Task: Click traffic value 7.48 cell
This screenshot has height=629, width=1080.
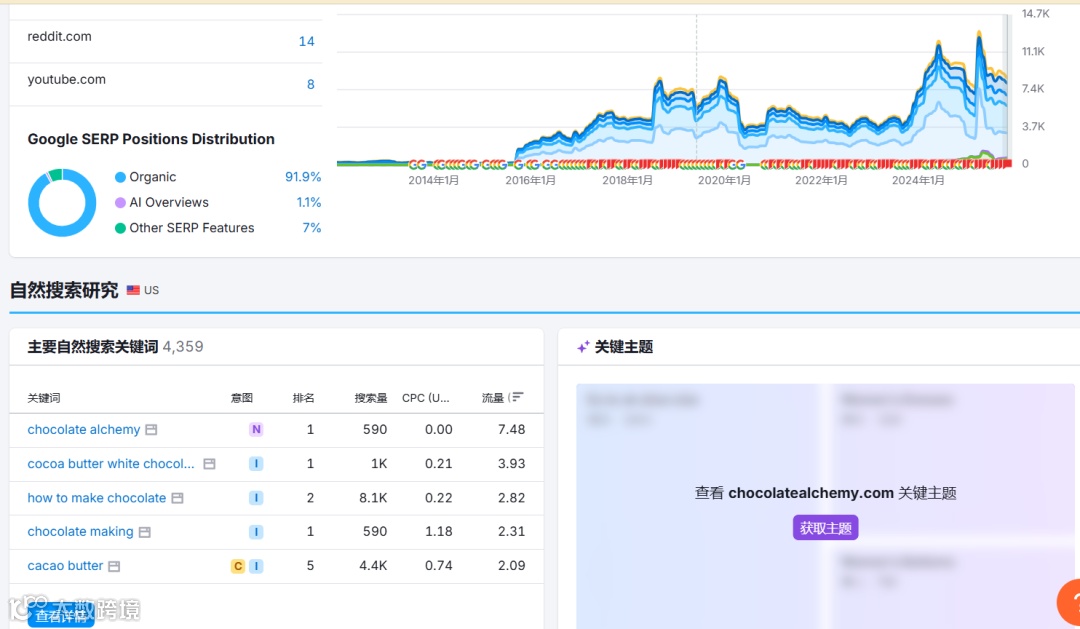Action: pyautogui.click(x=512, y=429)
